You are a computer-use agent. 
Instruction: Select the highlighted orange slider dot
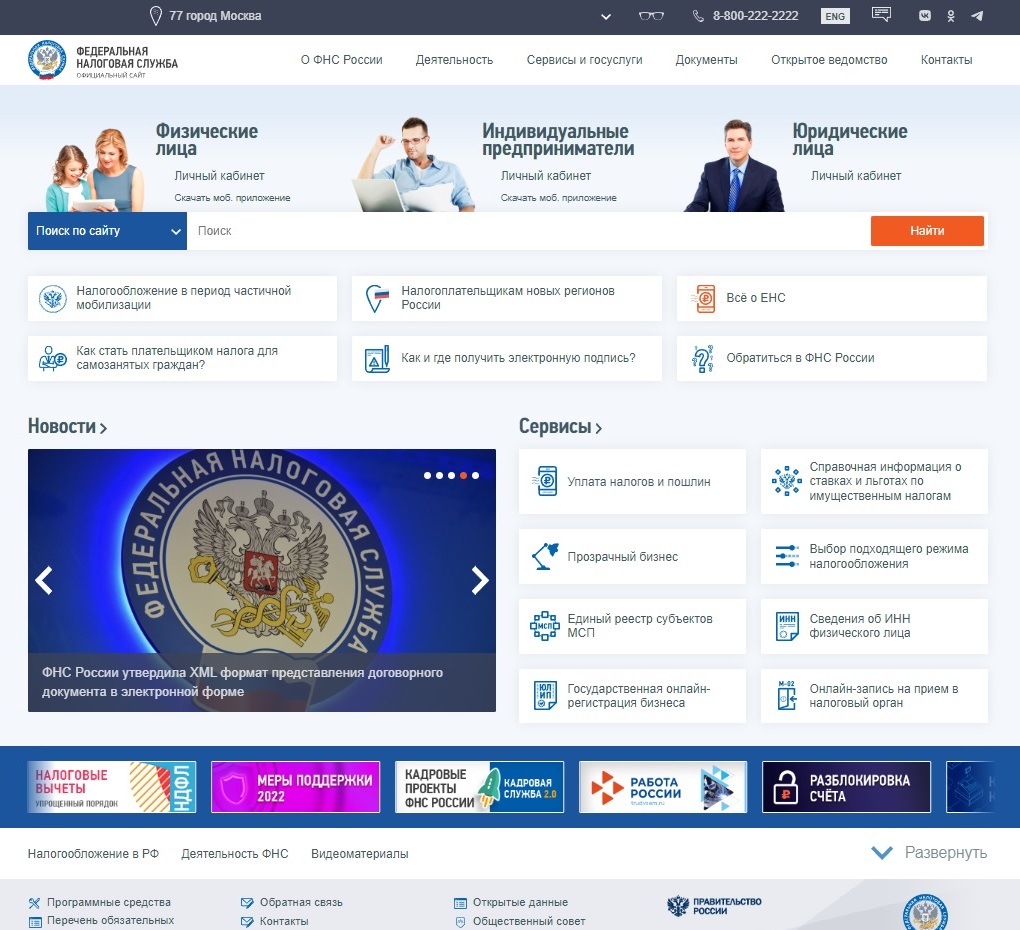click(x=464, y=476)
